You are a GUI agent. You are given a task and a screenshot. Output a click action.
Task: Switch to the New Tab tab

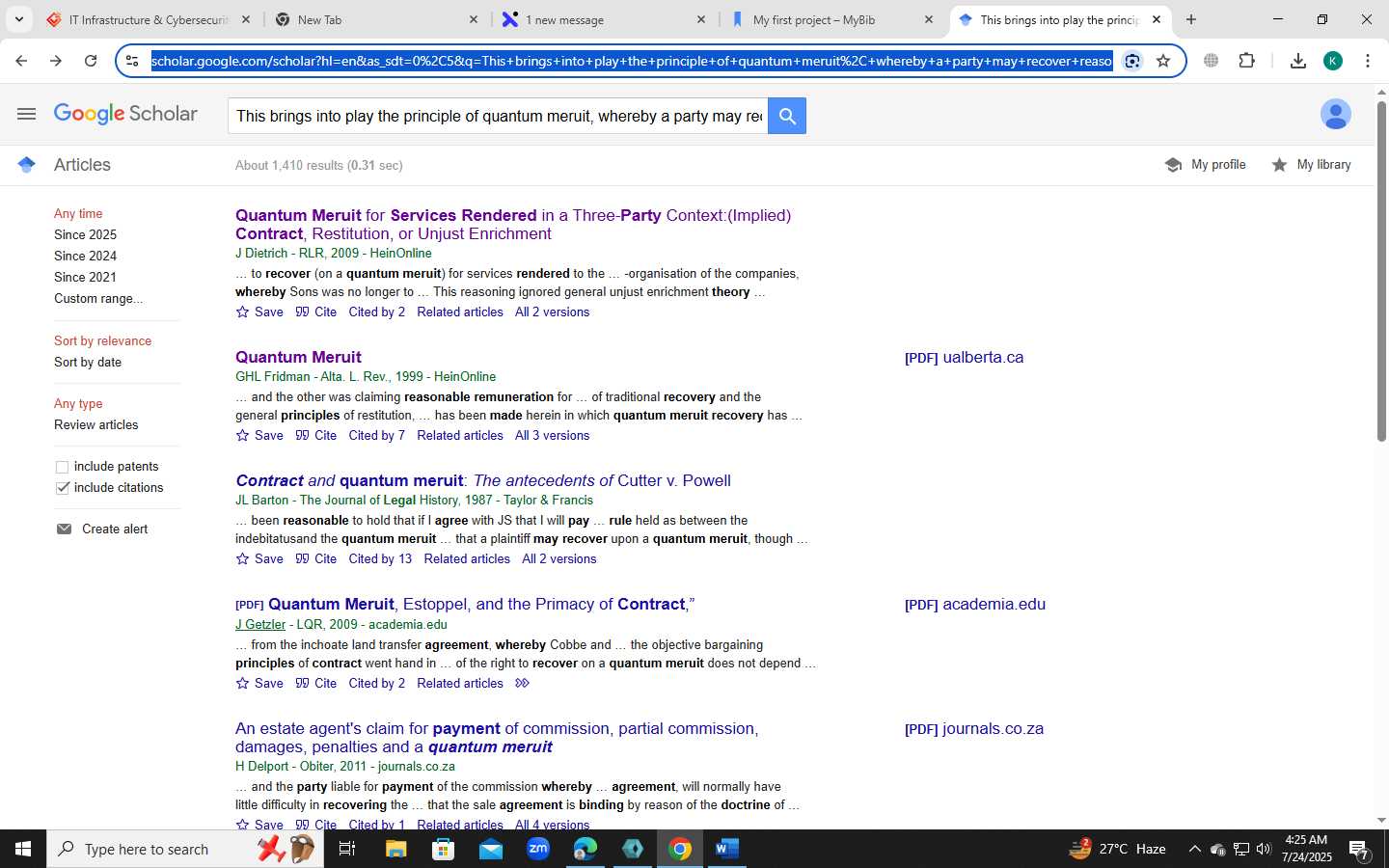tap(376, 19)
